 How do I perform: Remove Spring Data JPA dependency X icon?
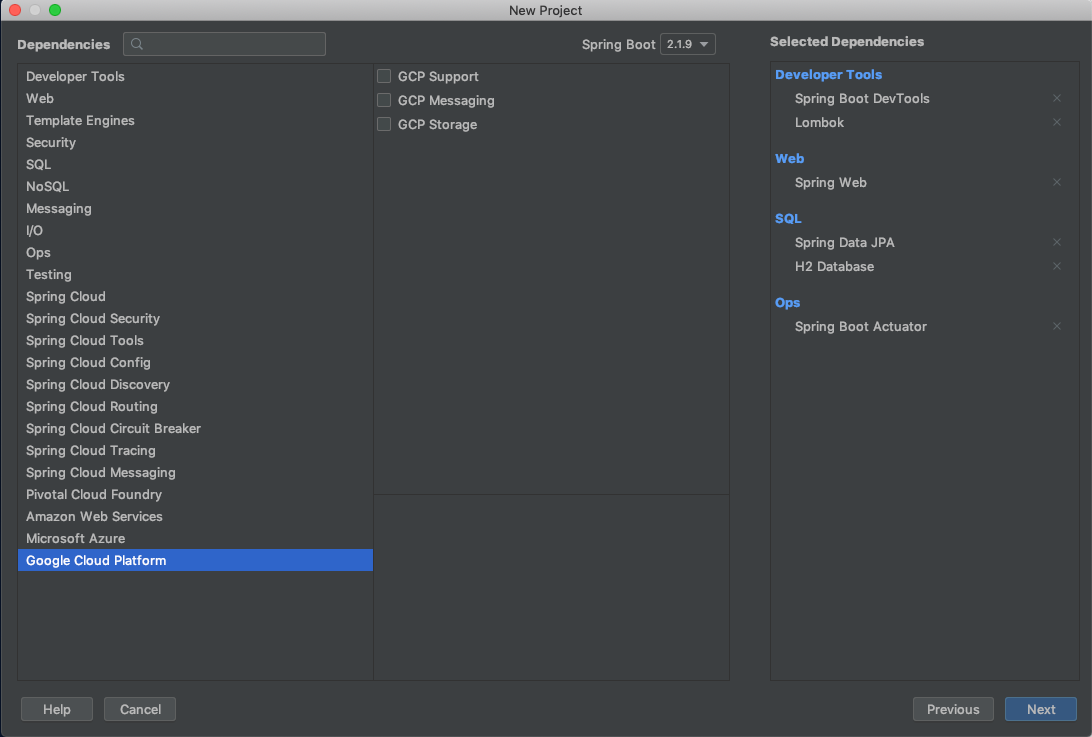coord(1056,242)
